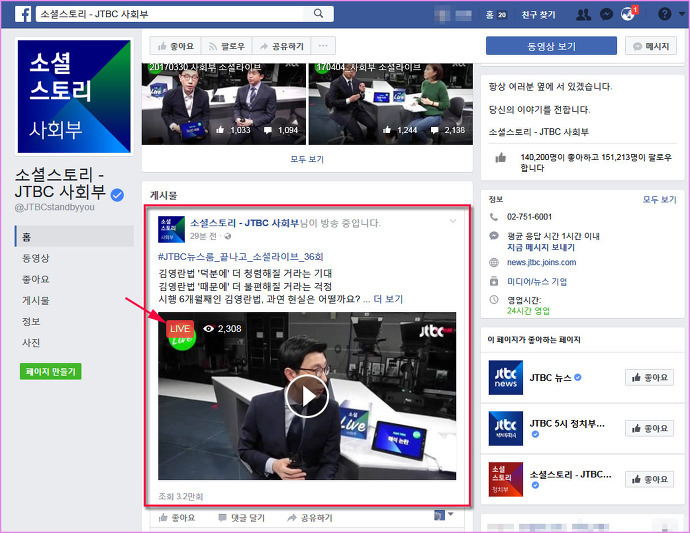Click the 좋아요 button under the cover
This screenshot has height=533, width=690.
coord(176,46)
